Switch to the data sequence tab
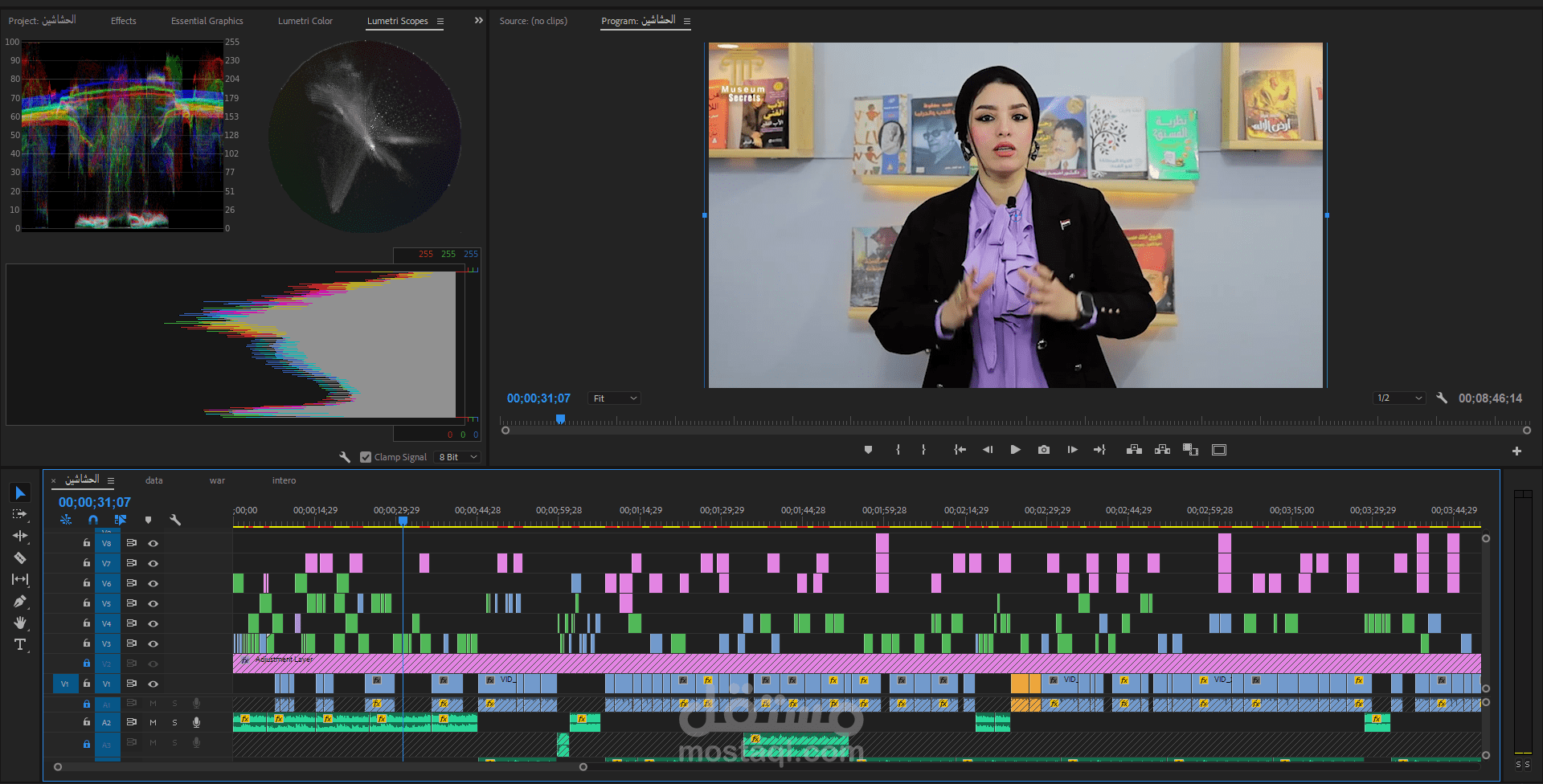This screenshot has width=1543, height=784. (153, 480)
